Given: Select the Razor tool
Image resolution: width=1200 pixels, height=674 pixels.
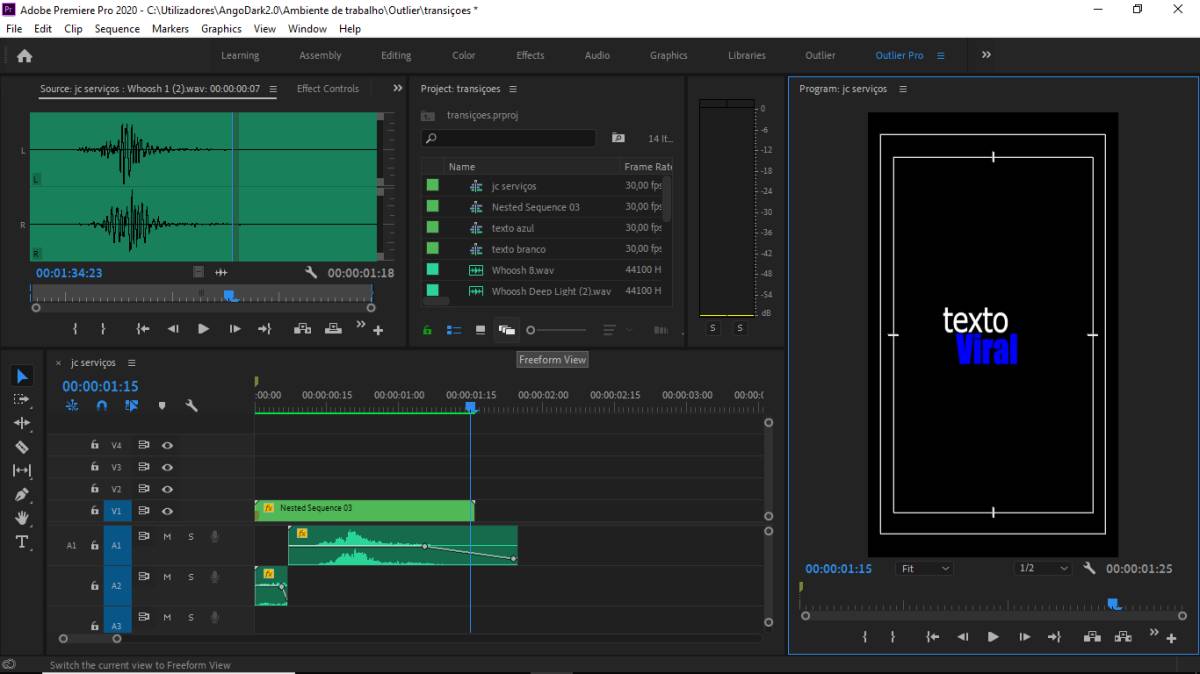Looking at the screenshot, I should click(22, 447).
